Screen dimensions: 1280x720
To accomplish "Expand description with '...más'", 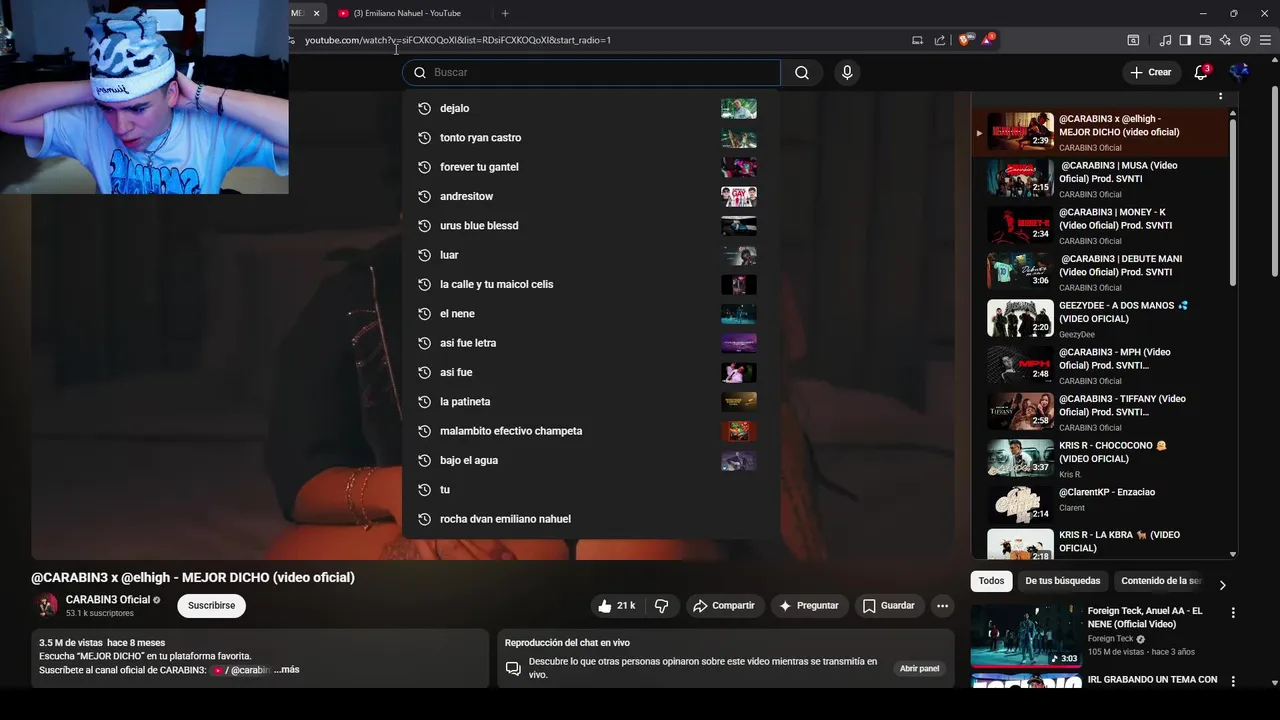I will point(286,670).
